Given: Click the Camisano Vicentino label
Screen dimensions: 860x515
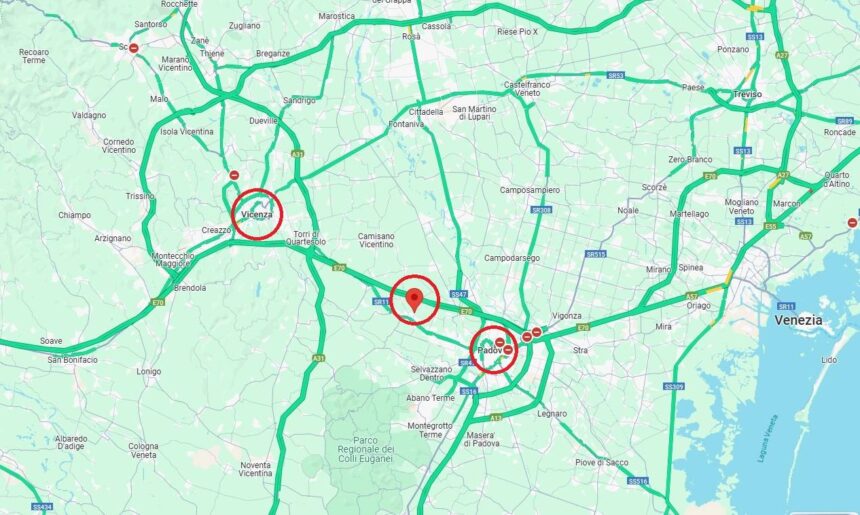Looking at the screenshot, I should point(376,240).
